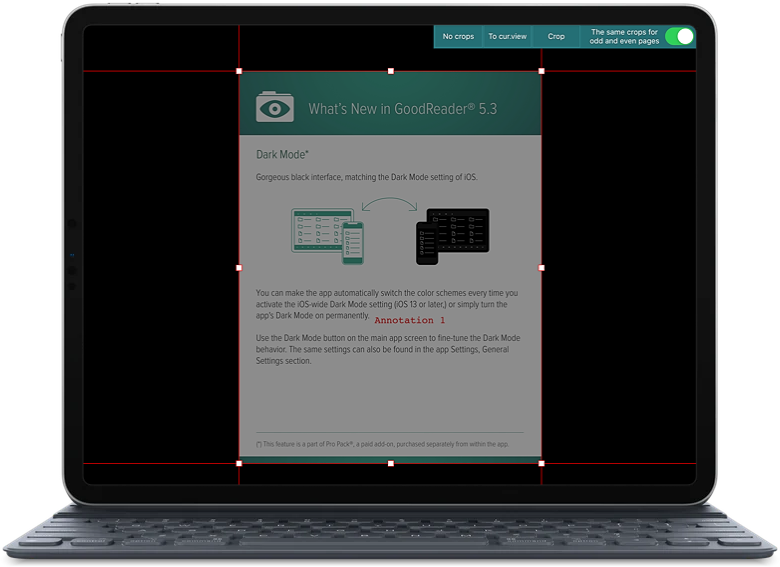The image size is (780, 567).
Task: Click the dark mode devices illustration
Action: (452, 236)
